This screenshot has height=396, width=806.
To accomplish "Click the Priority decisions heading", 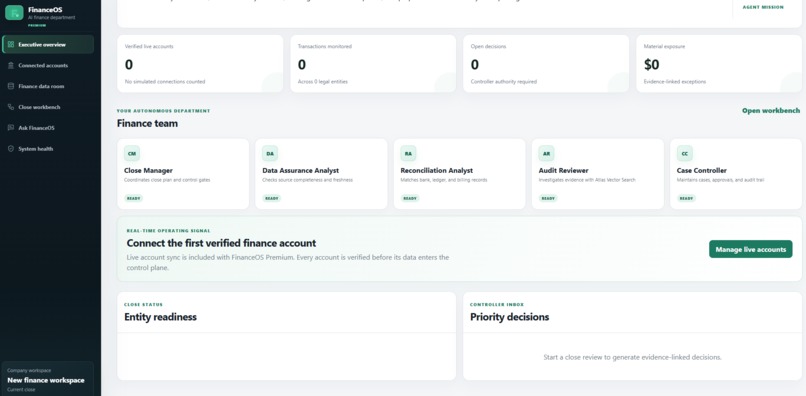I will tap(509, 317).
